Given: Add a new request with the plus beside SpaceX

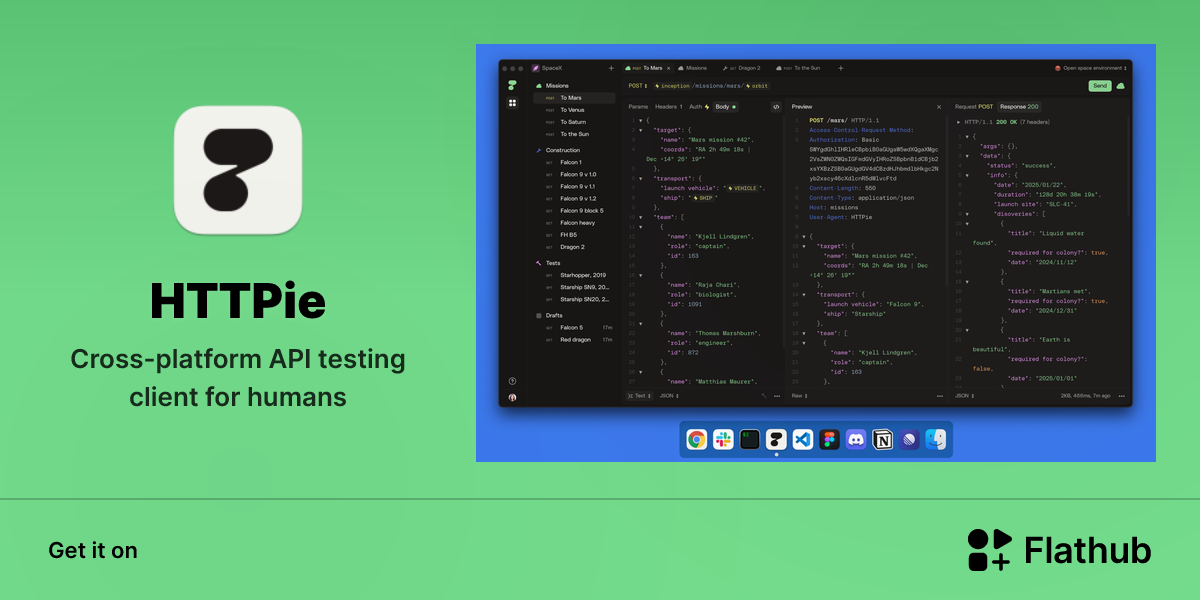Looking at the screenshot, I should (x=611, y=68).
